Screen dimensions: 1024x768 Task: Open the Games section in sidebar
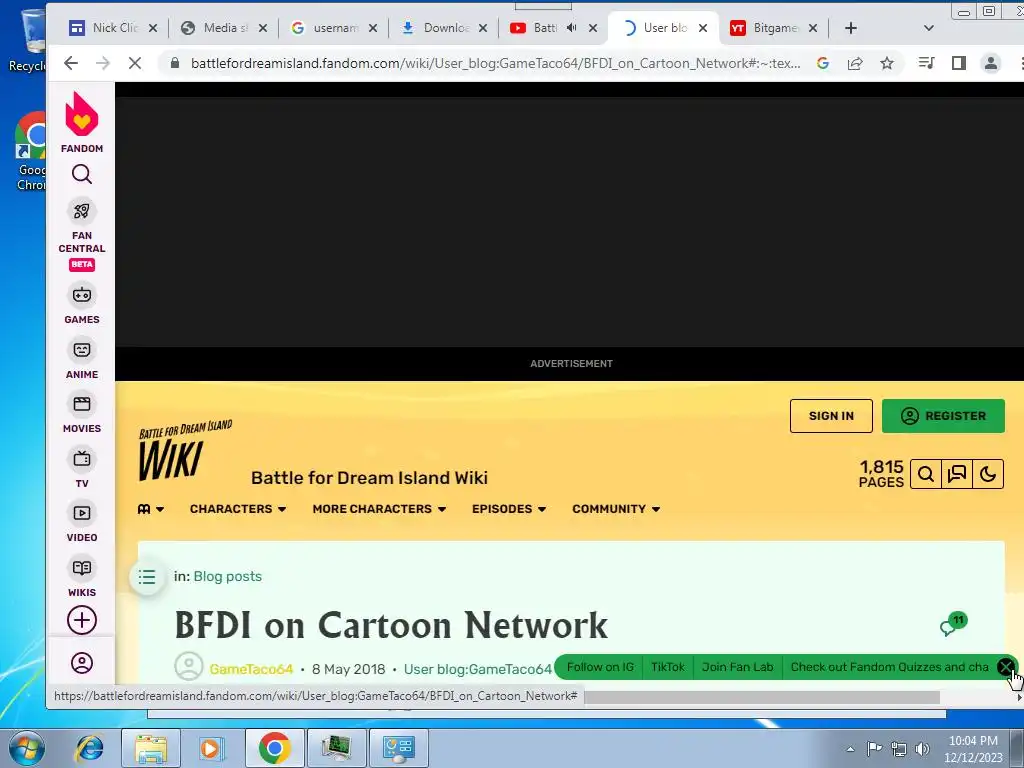click(82, 304)
